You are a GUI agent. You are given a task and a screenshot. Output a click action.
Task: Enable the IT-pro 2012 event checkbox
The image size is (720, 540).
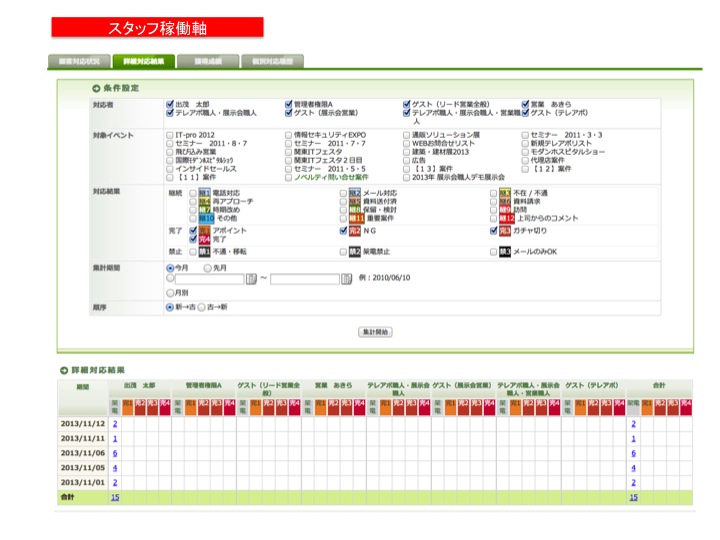click(170, 134)
